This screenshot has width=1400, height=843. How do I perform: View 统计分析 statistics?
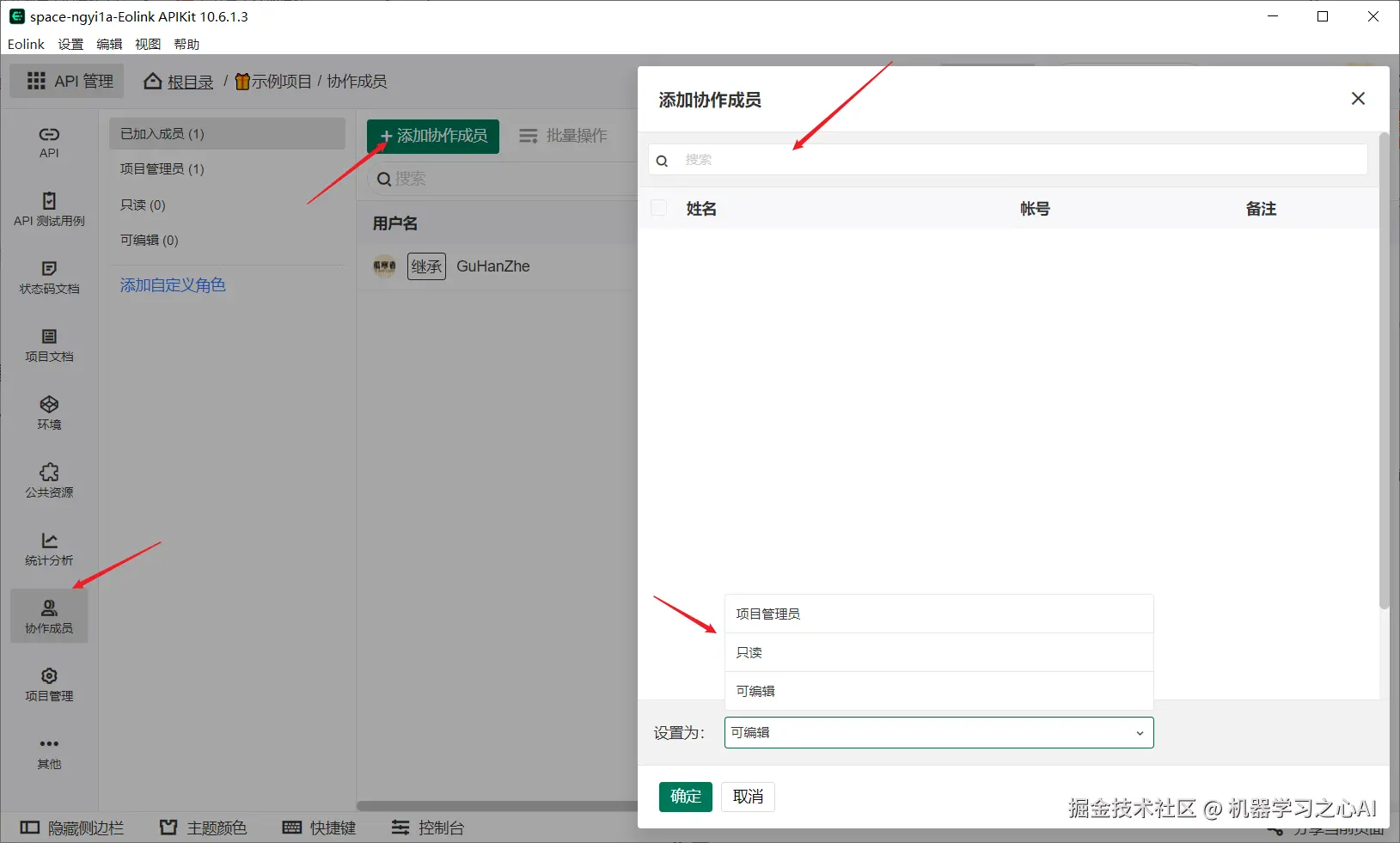pyautogui.click(x=48, y=549)
